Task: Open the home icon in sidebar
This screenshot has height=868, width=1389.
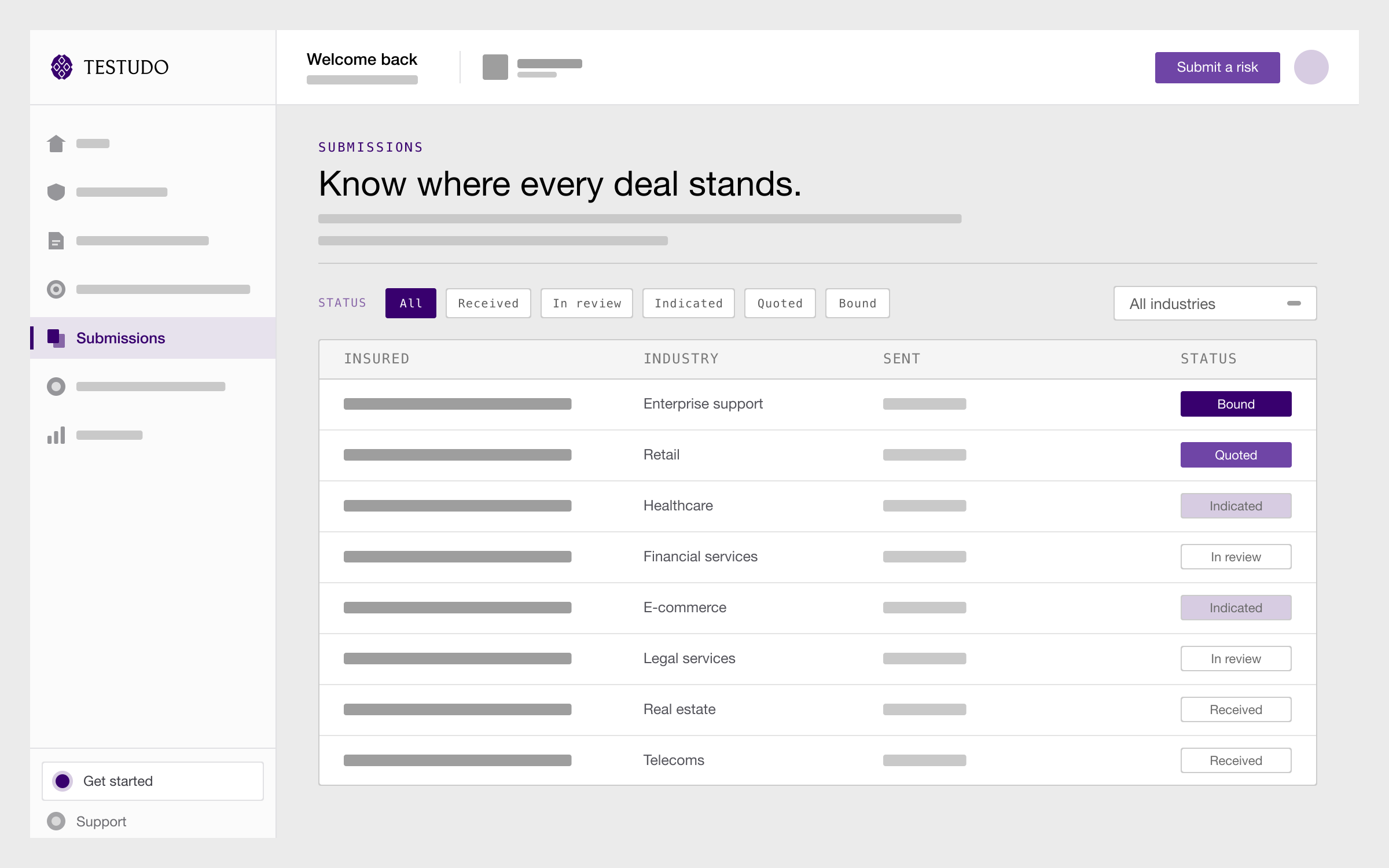Action: pyautogui.click(x=56, y=144)
